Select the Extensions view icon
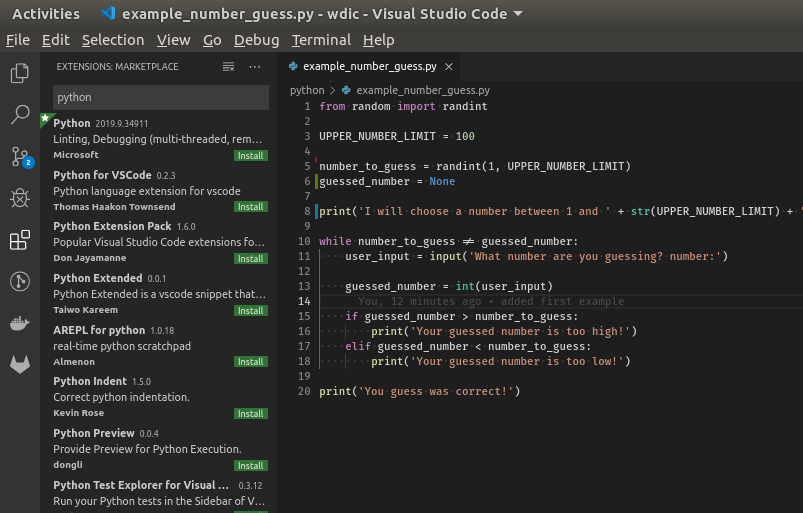 coord(19,240)
